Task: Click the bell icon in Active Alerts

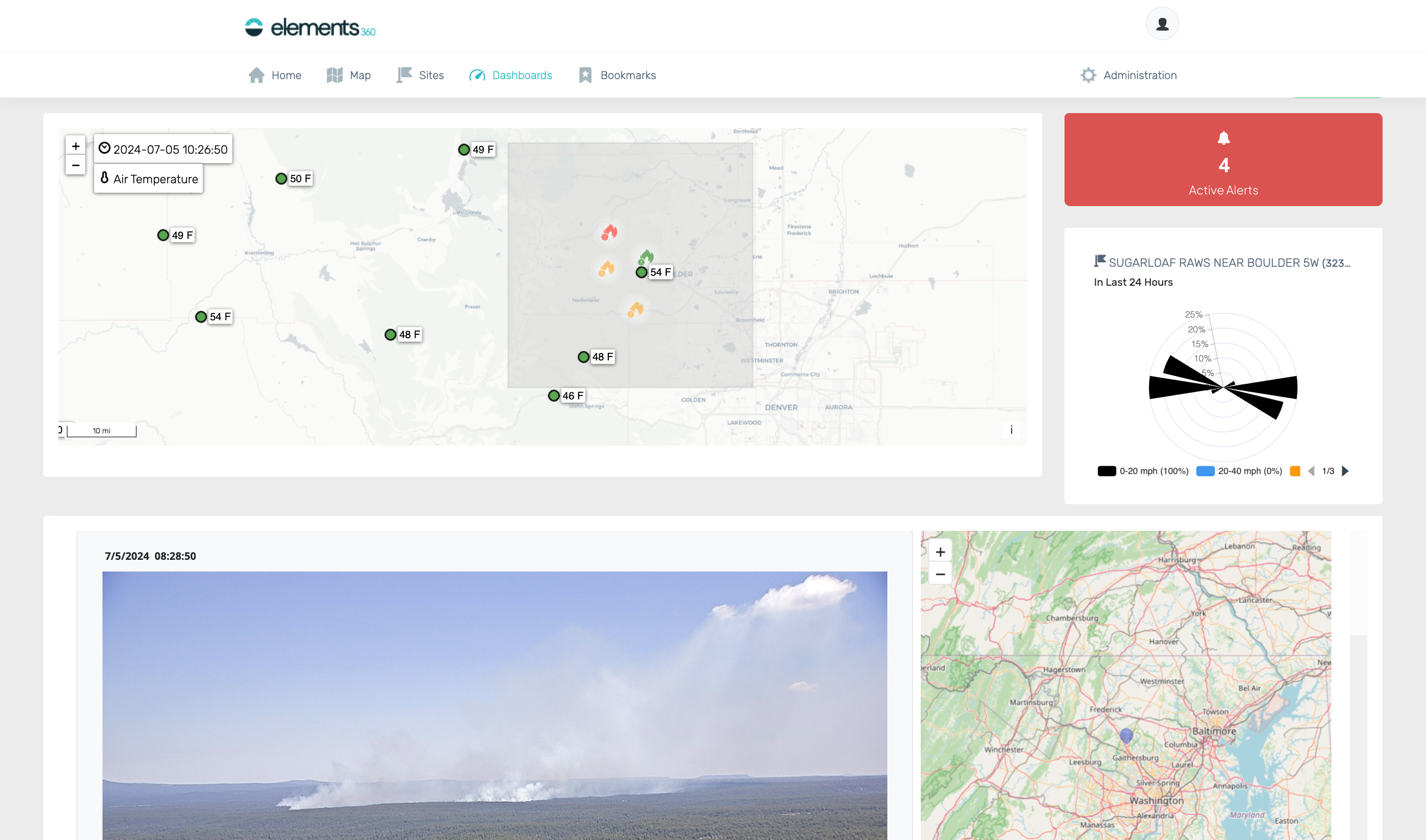Action: (x=1223, y=138)
